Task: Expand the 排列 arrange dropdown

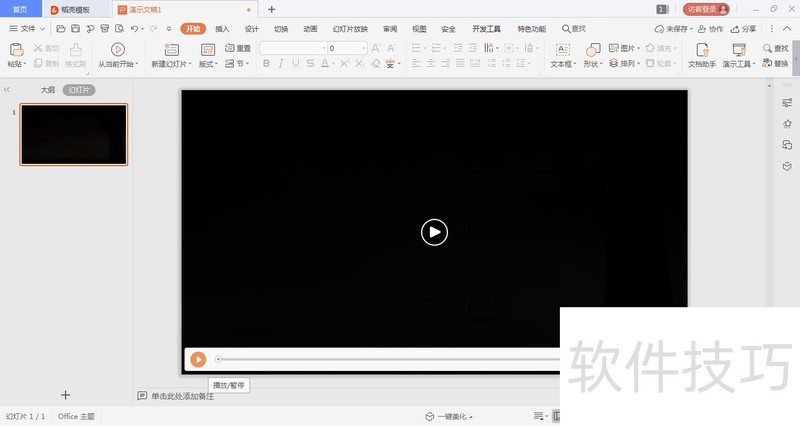Action: (638, 63)
